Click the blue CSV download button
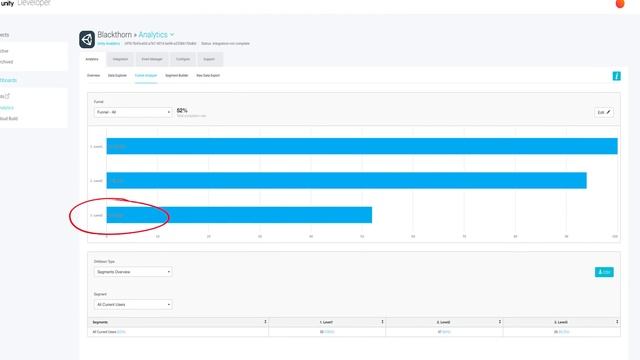This screenshot has height=360, width=640. click(x=604, y=272)
